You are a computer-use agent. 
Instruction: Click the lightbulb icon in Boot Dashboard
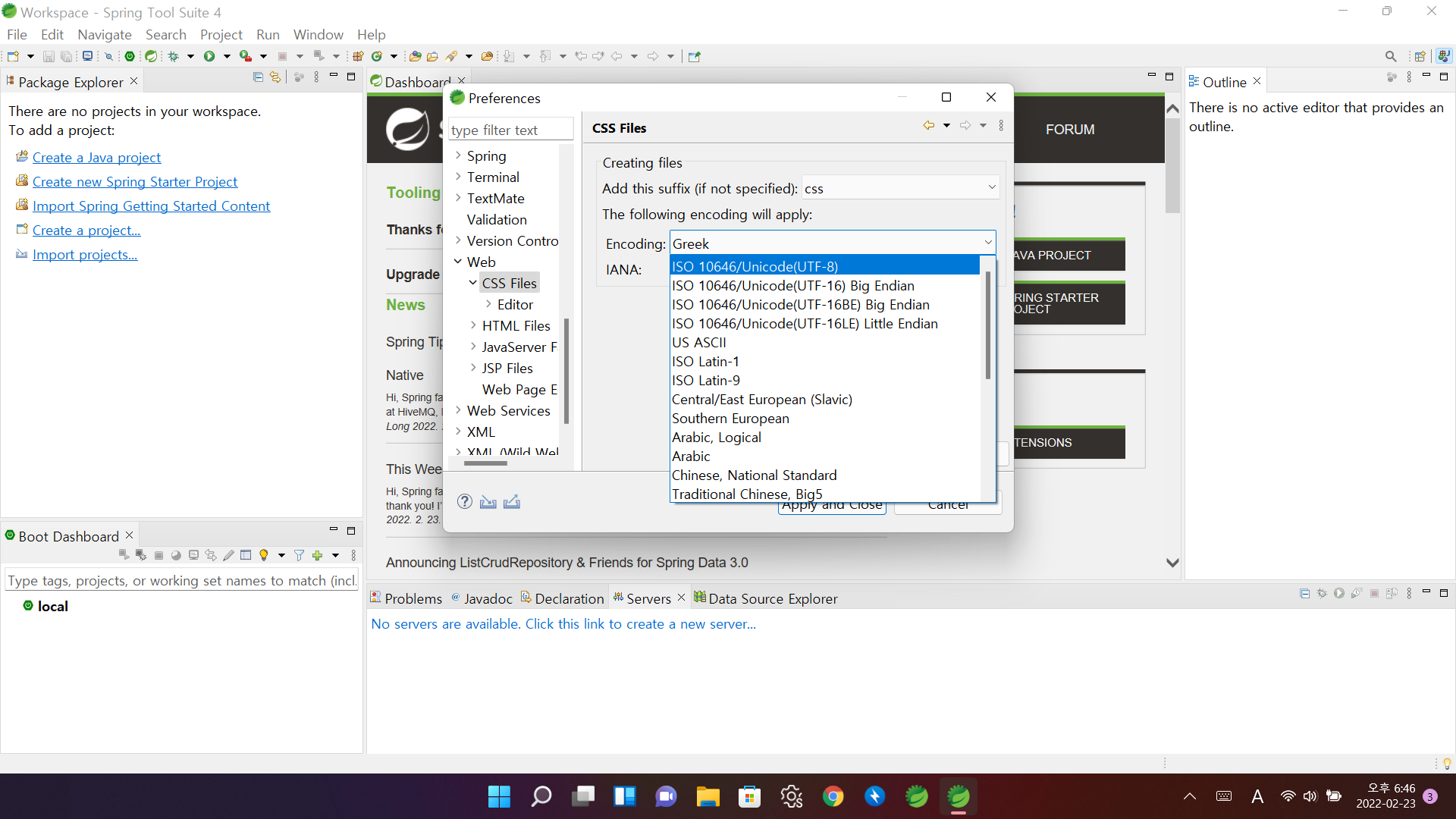tap(264, 555)
